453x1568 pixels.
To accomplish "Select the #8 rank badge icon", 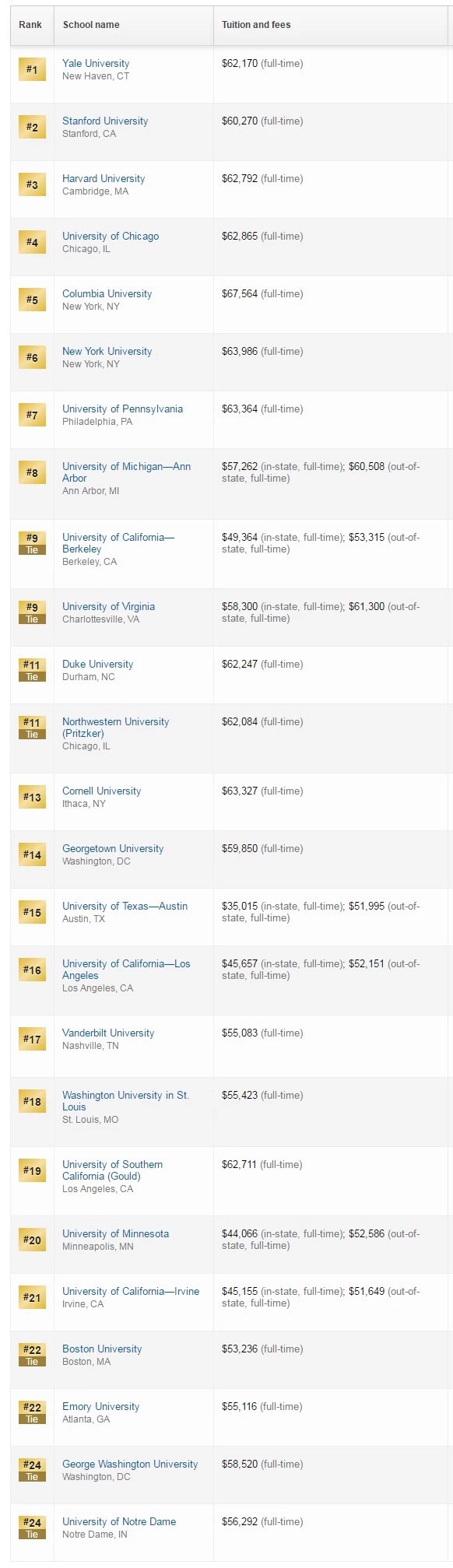I will point(32,472).
